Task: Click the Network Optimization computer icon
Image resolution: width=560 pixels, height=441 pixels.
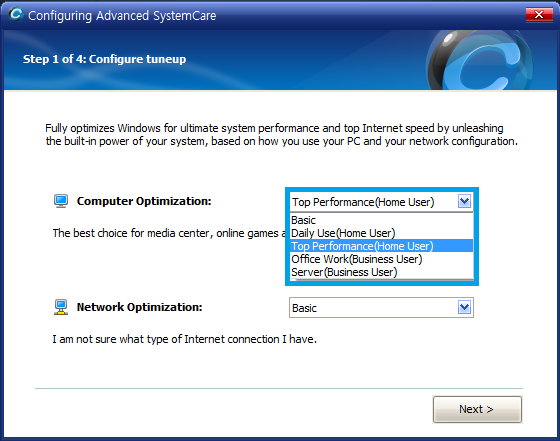Action: 61,307
